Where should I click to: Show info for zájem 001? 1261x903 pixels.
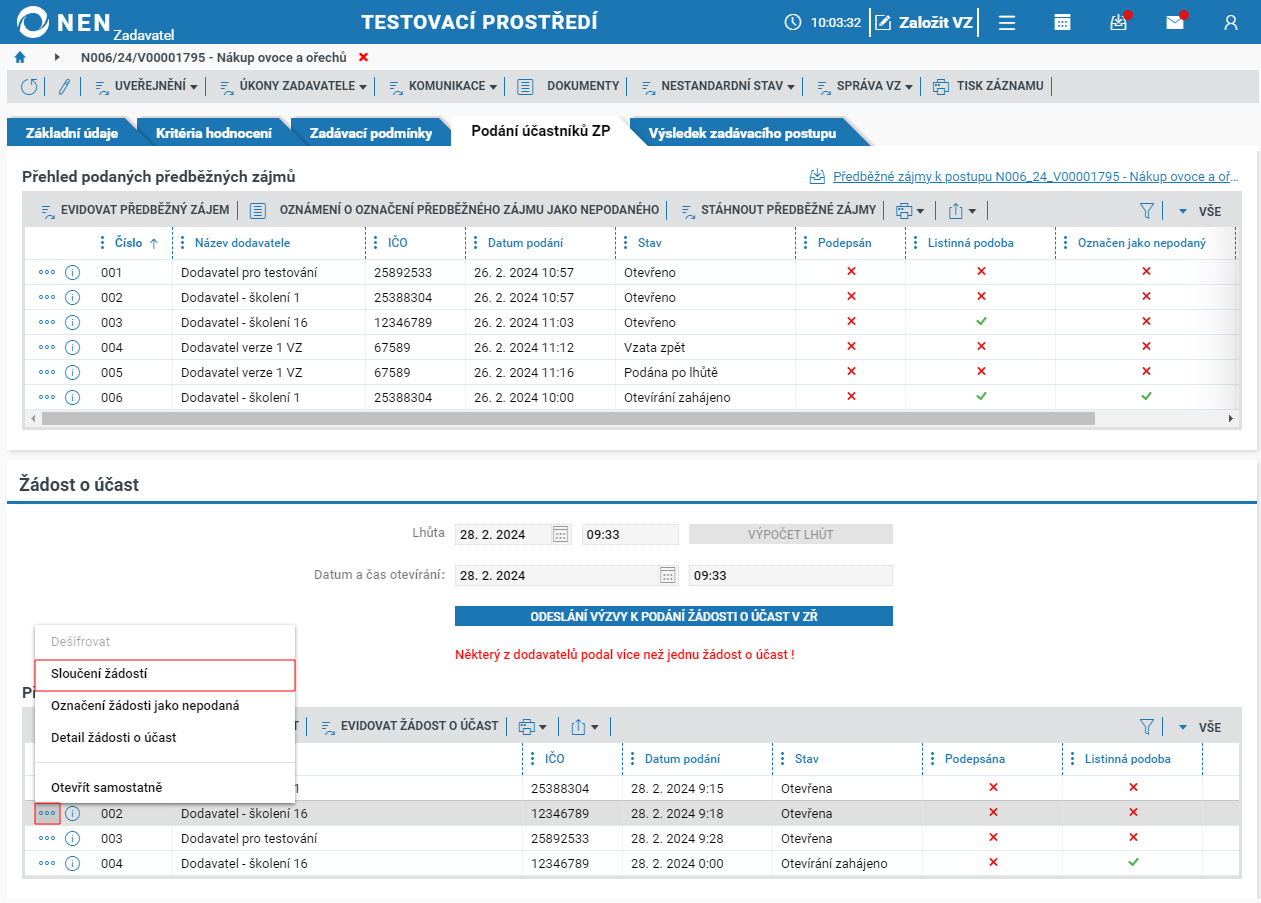click(72, 272)
